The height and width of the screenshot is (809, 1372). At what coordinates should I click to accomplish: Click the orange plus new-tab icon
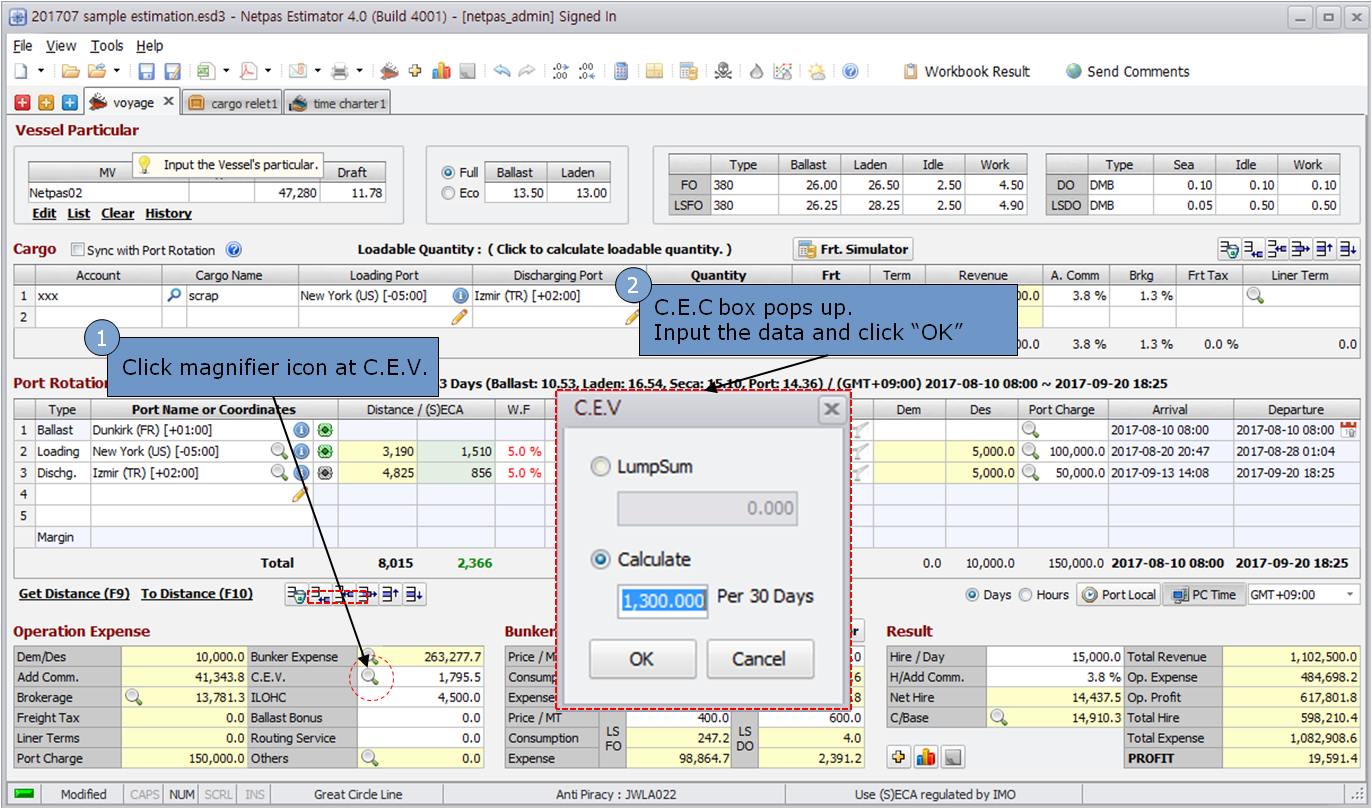46,102
